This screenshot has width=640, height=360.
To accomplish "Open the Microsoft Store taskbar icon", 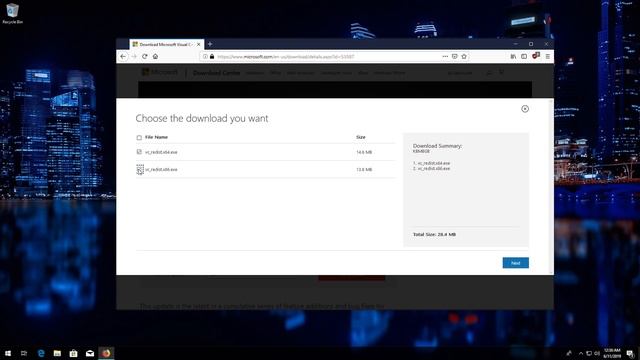I will click(x=73, y=353).
